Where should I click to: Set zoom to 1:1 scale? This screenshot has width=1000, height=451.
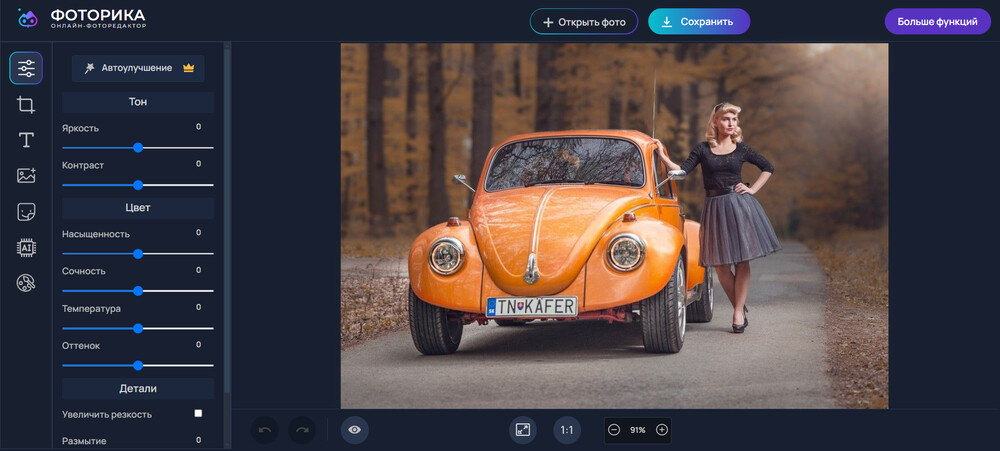point(567,430)
